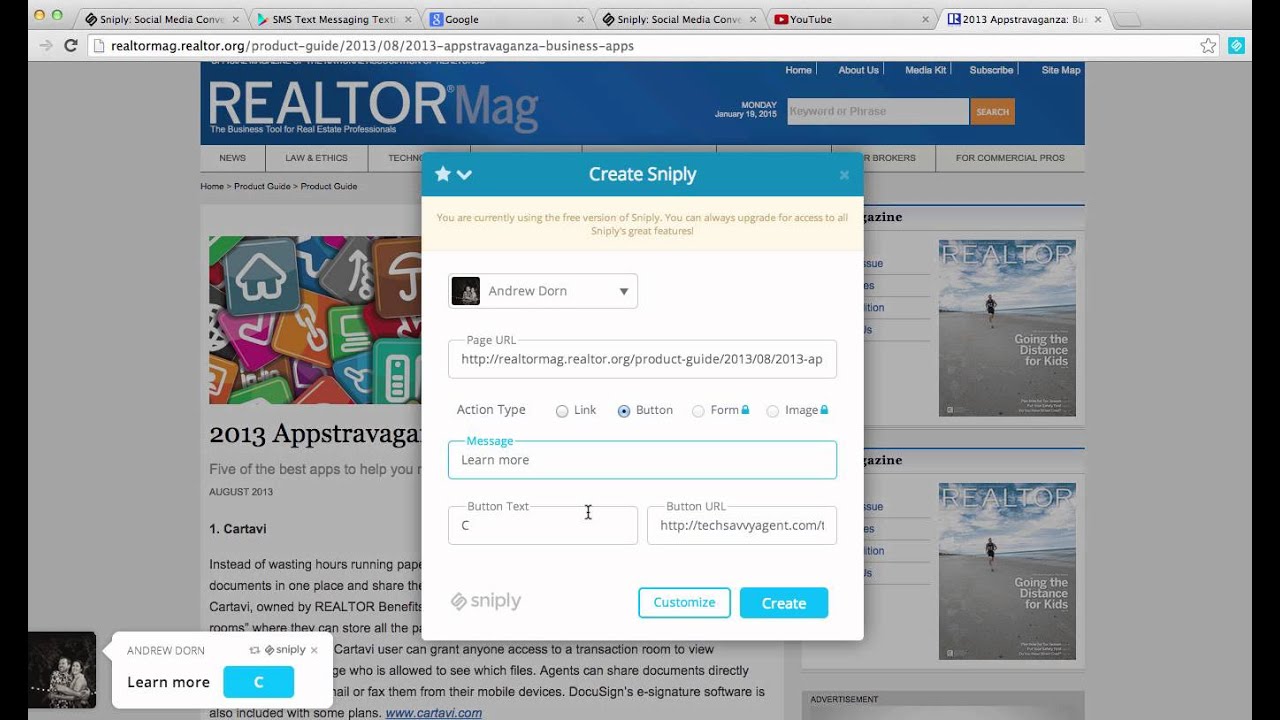Click the colorful app icons article image
The width and height of the screenshot is (1280, 720).
[x=315, y=320]
